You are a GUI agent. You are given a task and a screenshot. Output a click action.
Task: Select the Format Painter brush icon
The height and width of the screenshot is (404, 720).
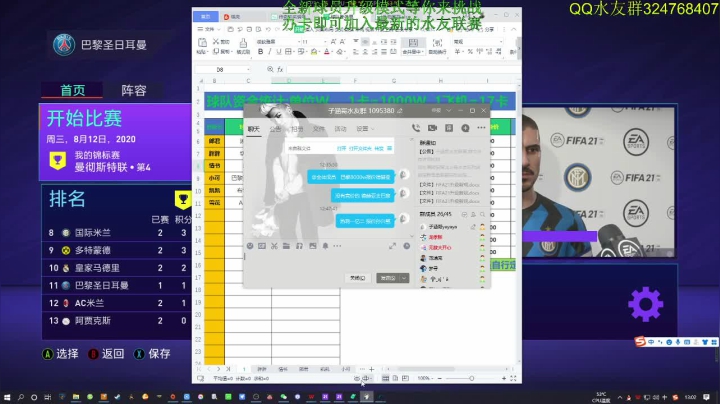(x=243, y=43)
